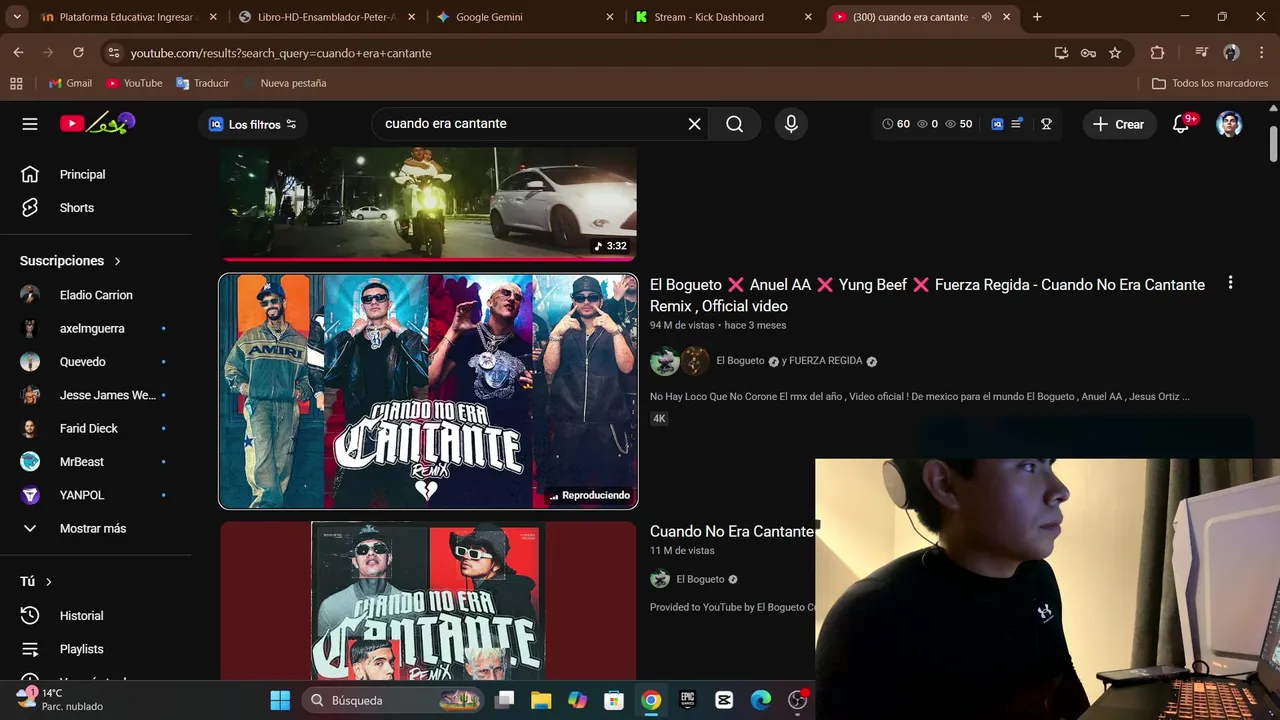The image size is (1280, 720).
Task: Open a new Chrome tab
Action: [1037, 17]
